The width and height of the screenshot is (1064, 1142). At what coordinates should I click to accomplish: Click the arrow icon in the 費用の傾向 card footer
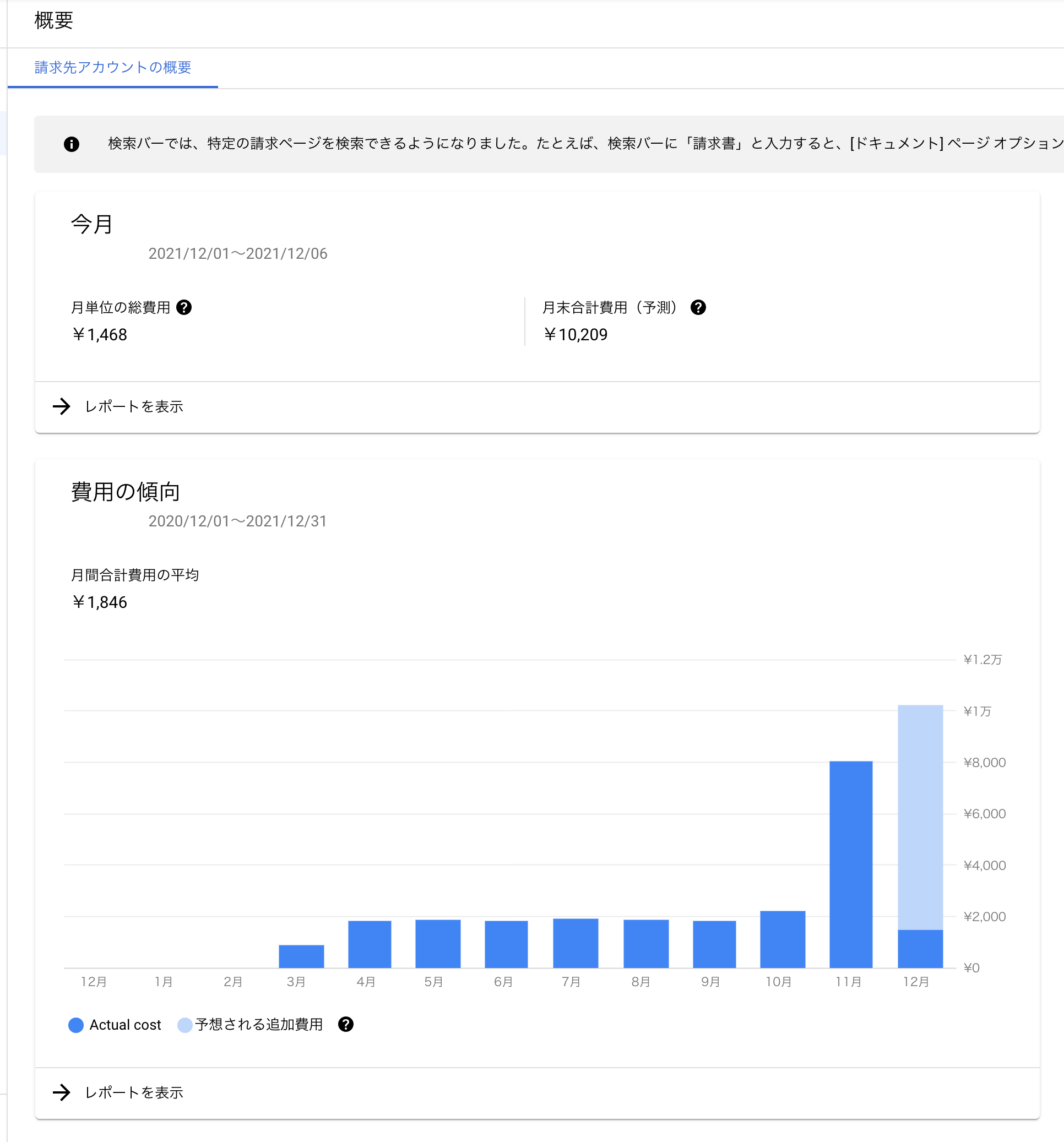[62, 1092]
